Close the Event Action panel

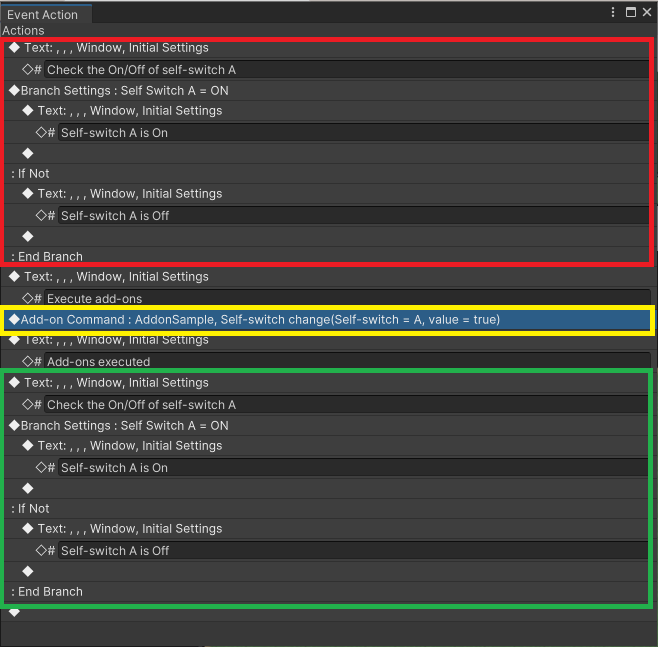point(647,13)
